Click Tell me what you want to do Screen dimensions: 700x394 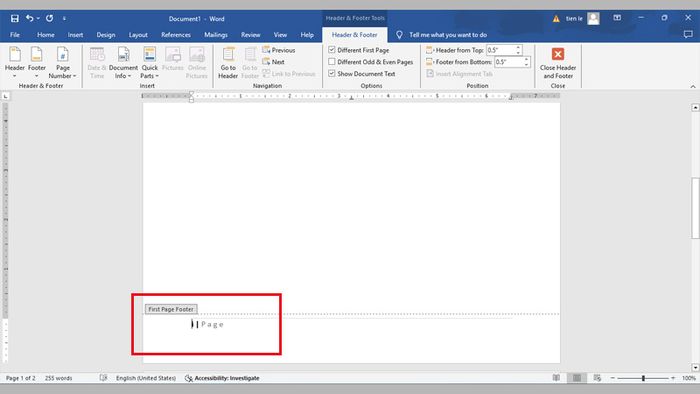[448, 35]
